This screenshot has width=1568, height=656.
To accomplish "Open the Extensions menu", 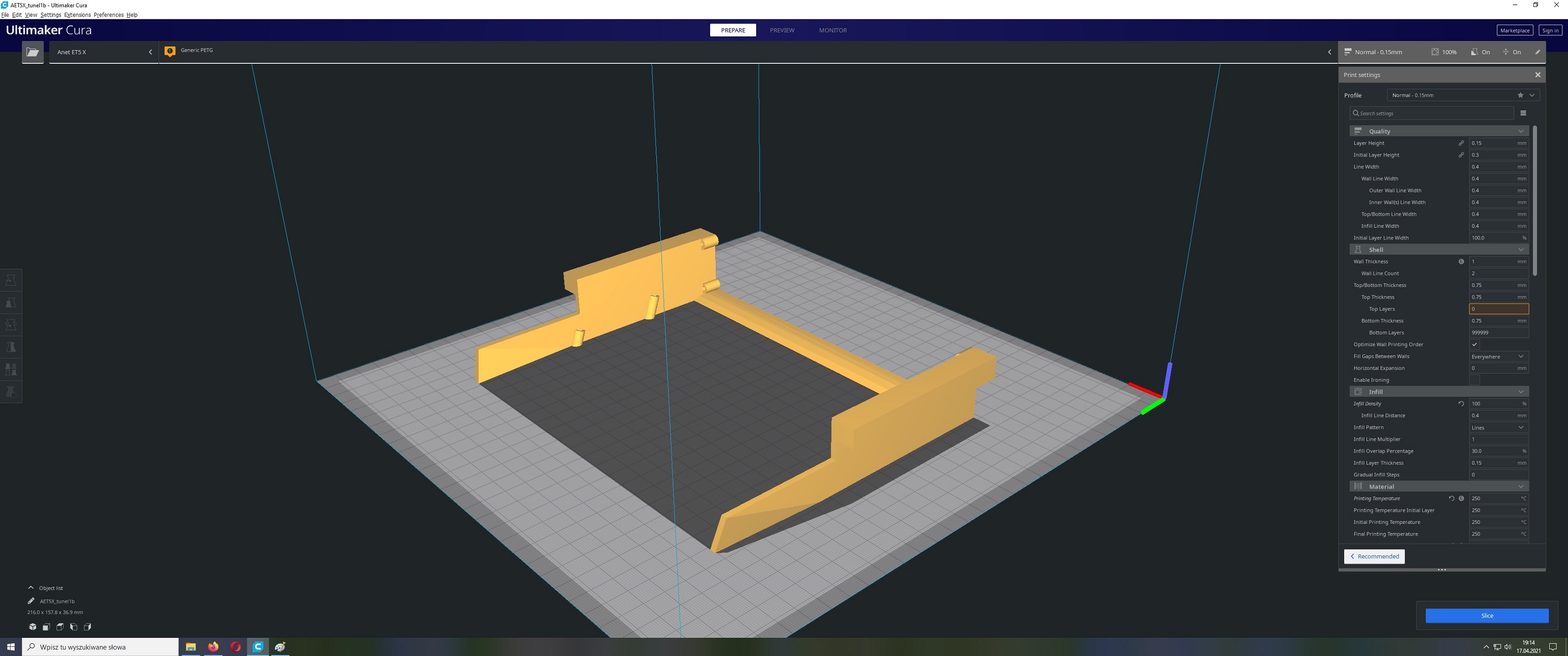I will point(77,15).
